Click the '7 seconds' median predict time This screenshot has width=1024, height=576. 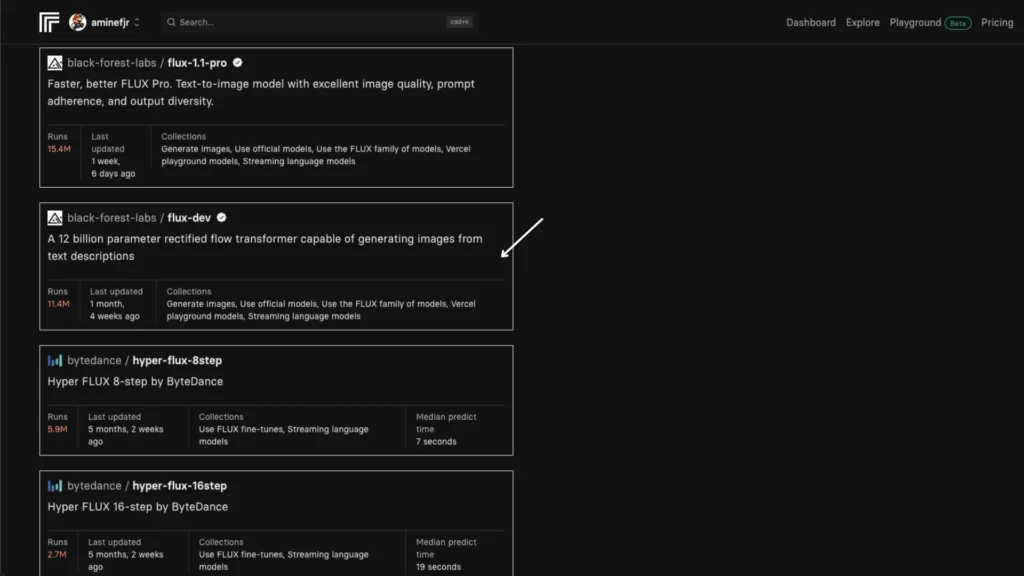436,441
